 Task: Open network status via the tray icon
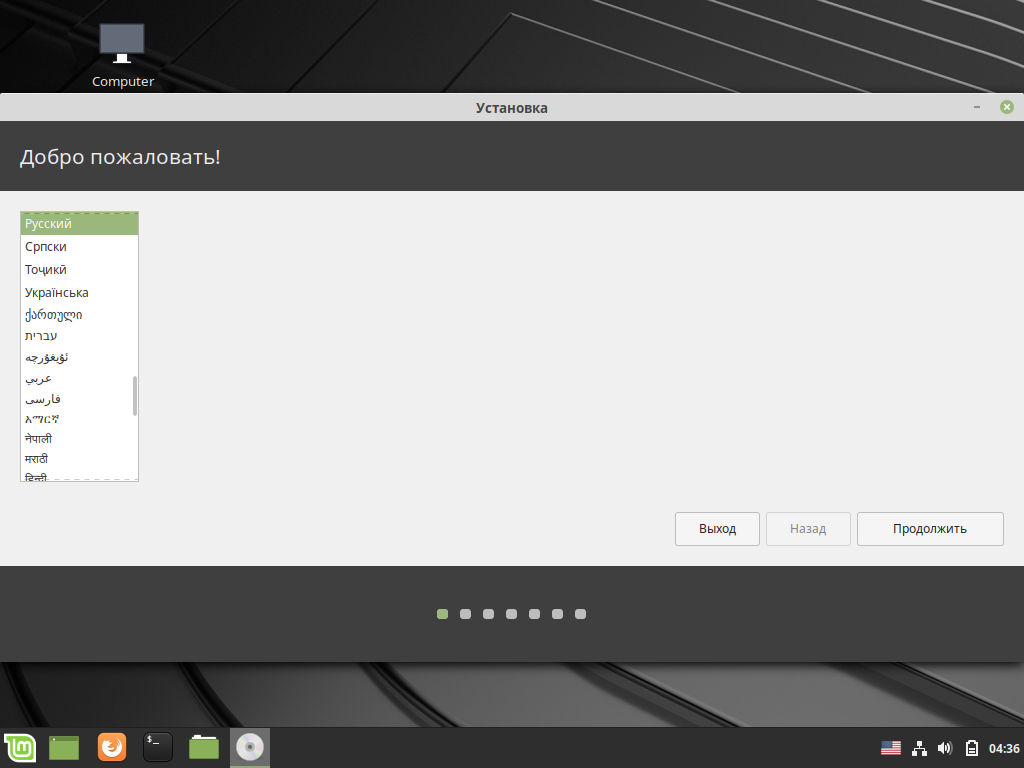pyautogui.click(x=918, y=747)
